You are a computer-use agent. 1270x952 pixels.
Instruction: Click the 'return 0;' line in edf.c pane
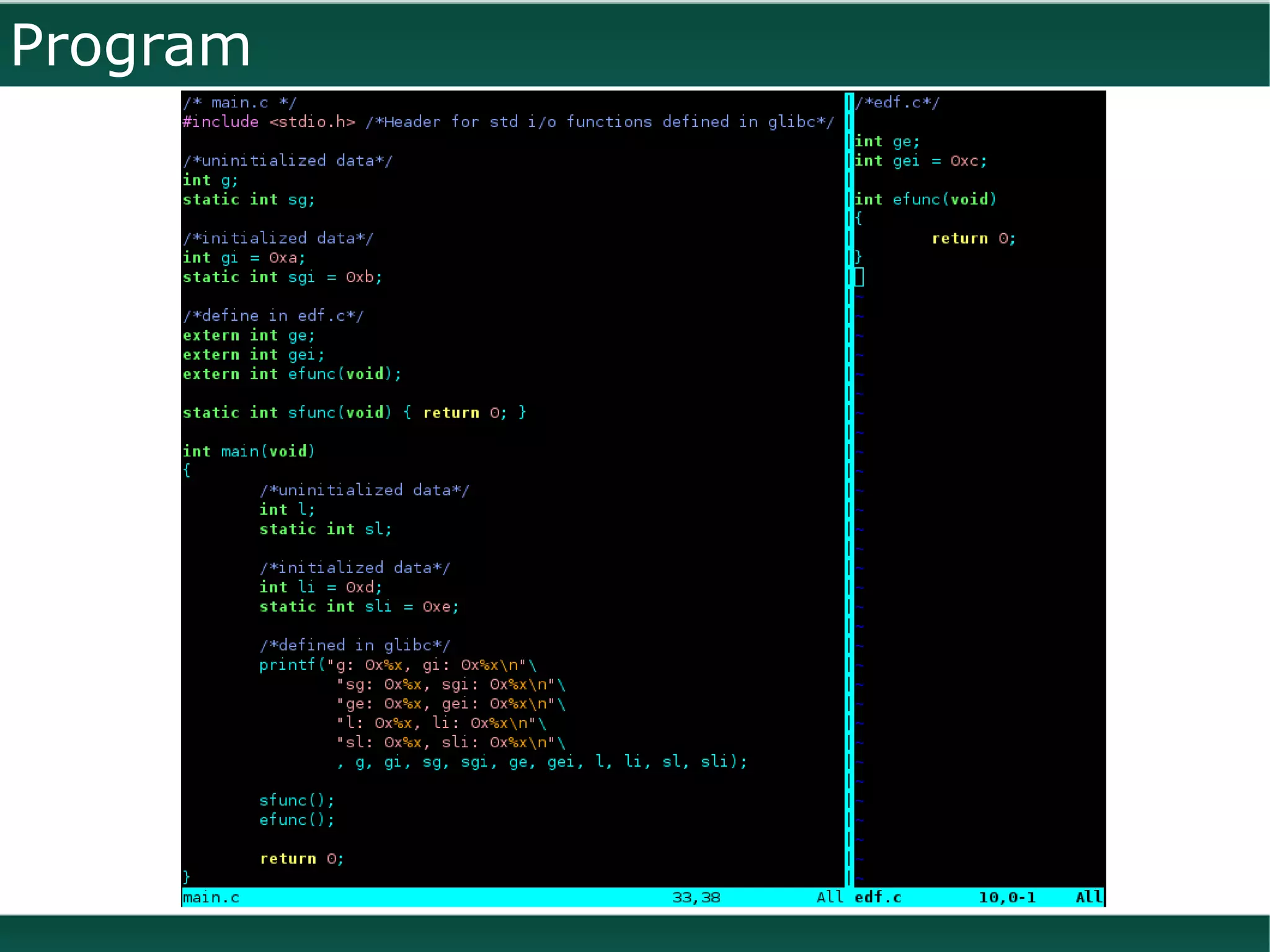974,238
